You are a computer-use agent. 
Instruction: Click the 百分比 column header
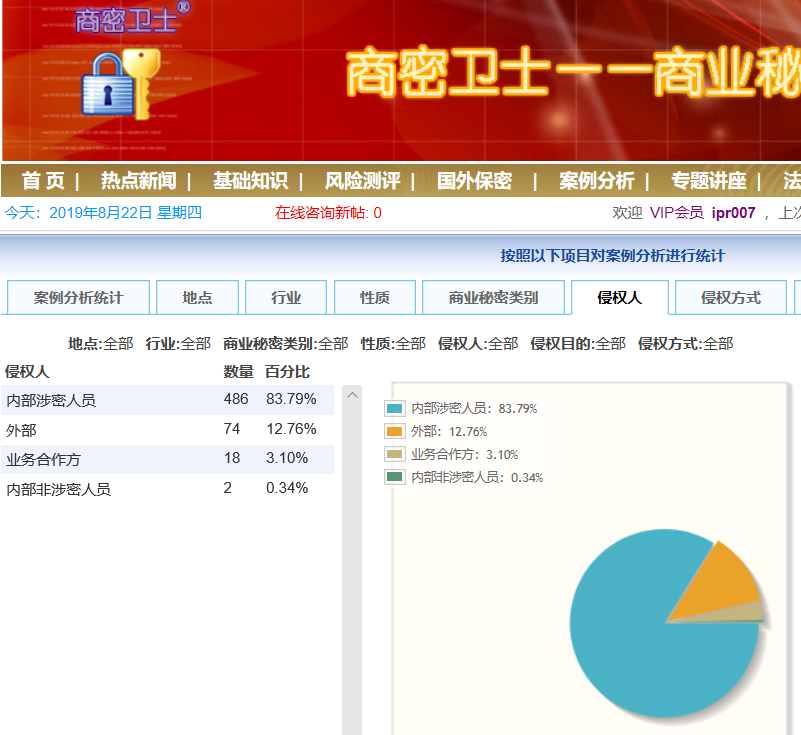(x=287, y=372)
